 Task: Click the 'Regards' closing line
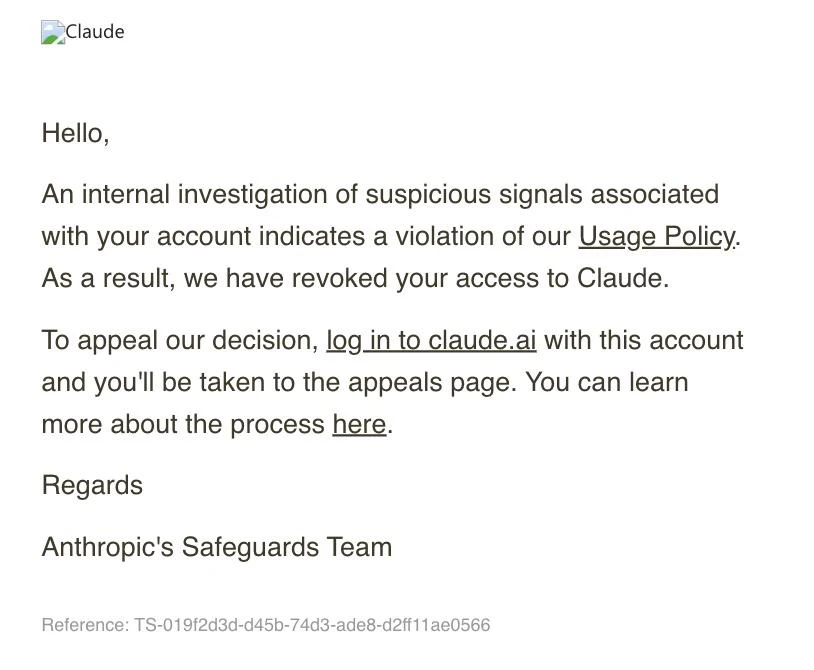[x=92, y=486]
